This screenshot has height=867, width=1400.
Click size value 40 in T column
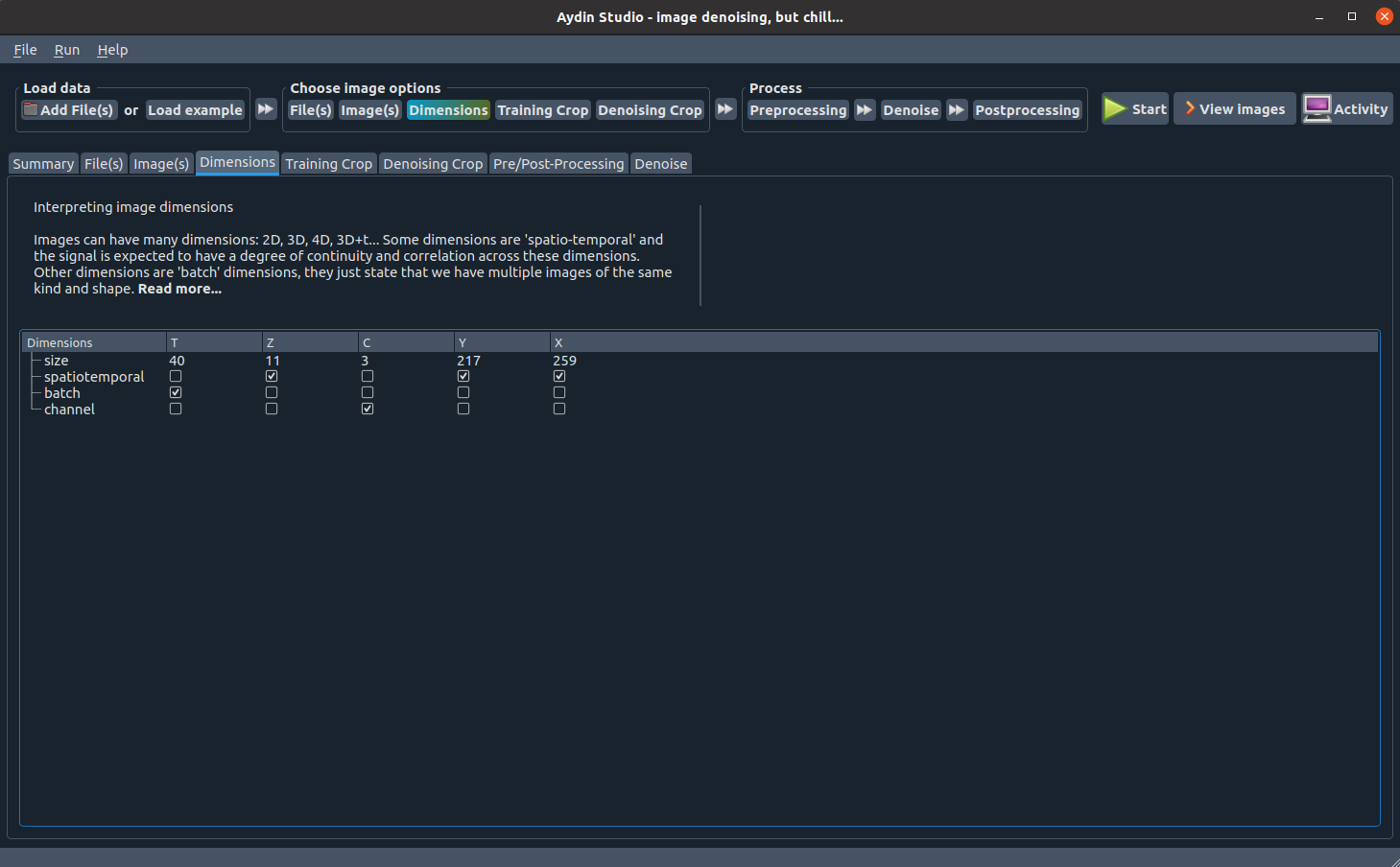(x=177, y=361)
